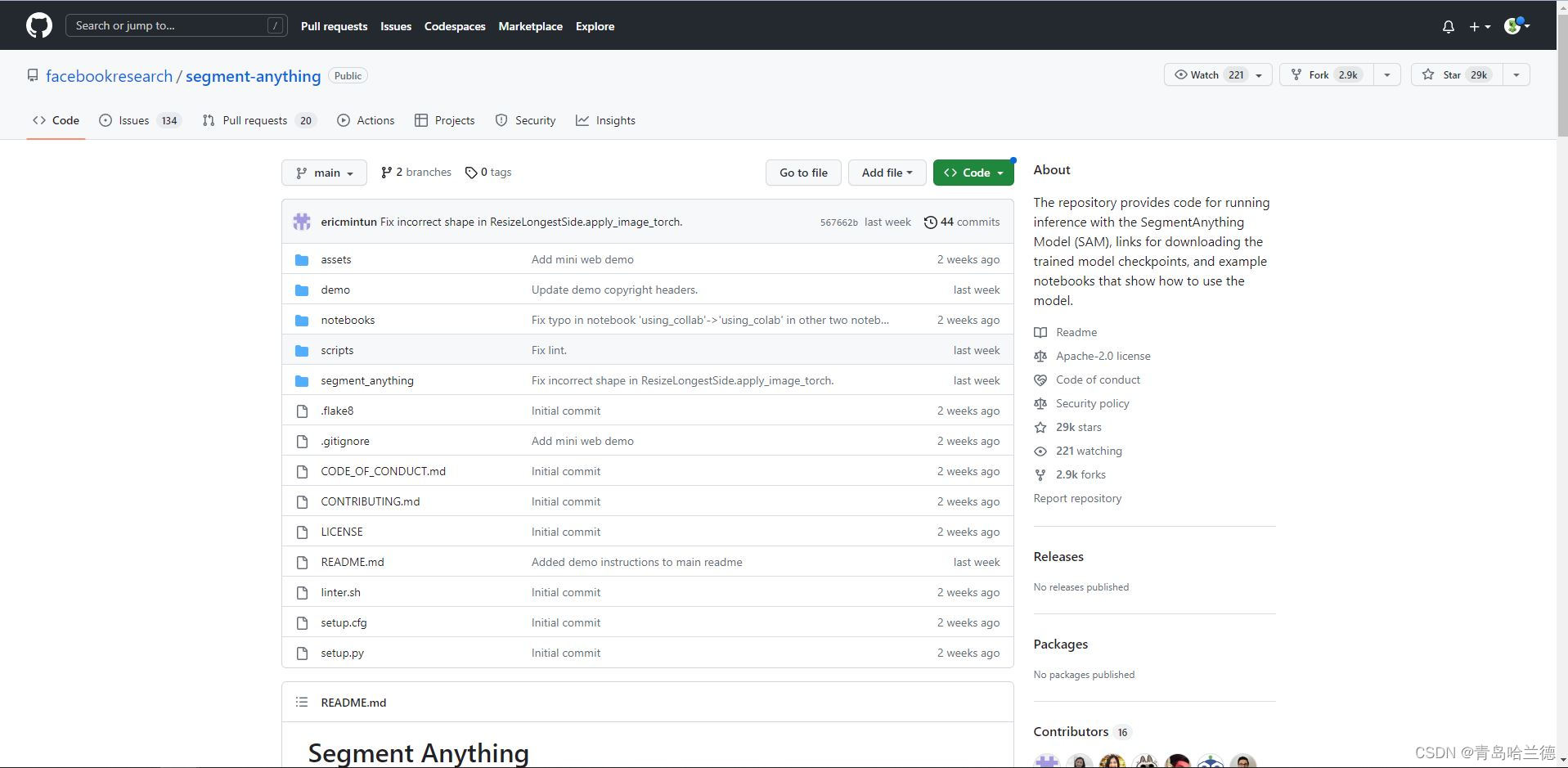Click the 2.9k forks icon in About
1568x768 pixels.
(1040, 474)
